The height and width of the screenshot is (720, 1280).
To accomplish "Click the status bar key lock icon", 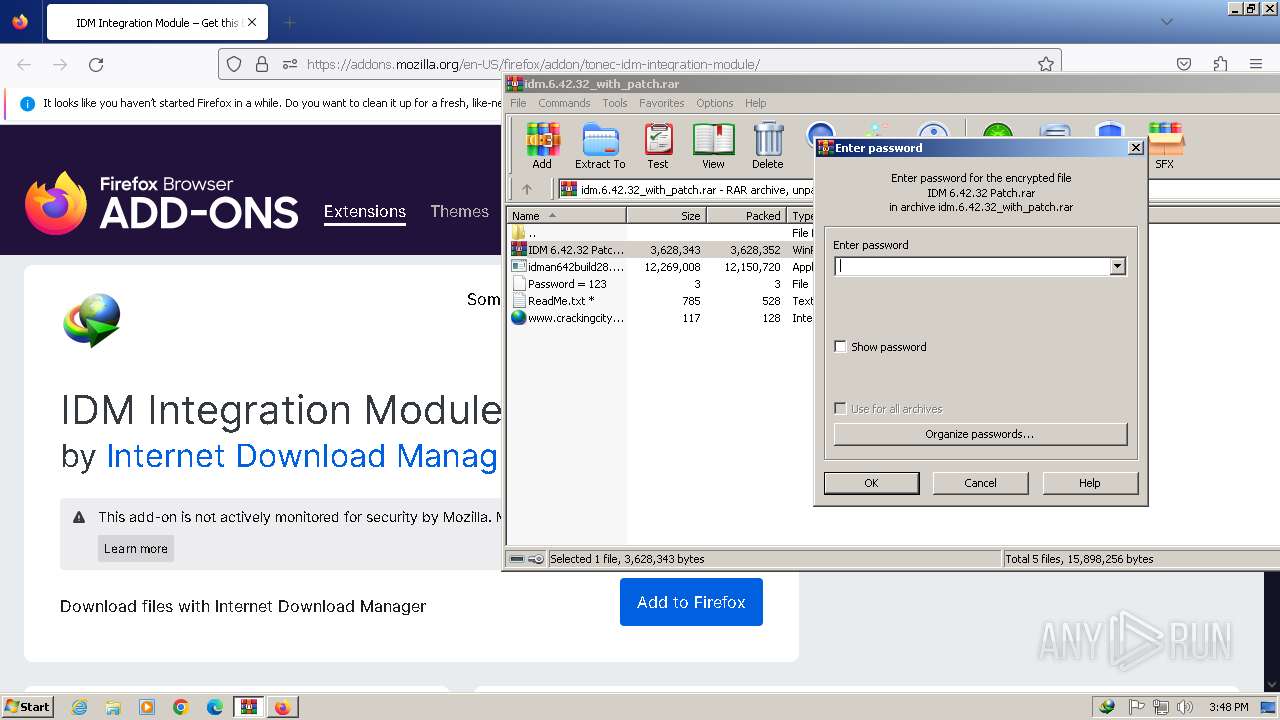I will click(x=535, y=559).
